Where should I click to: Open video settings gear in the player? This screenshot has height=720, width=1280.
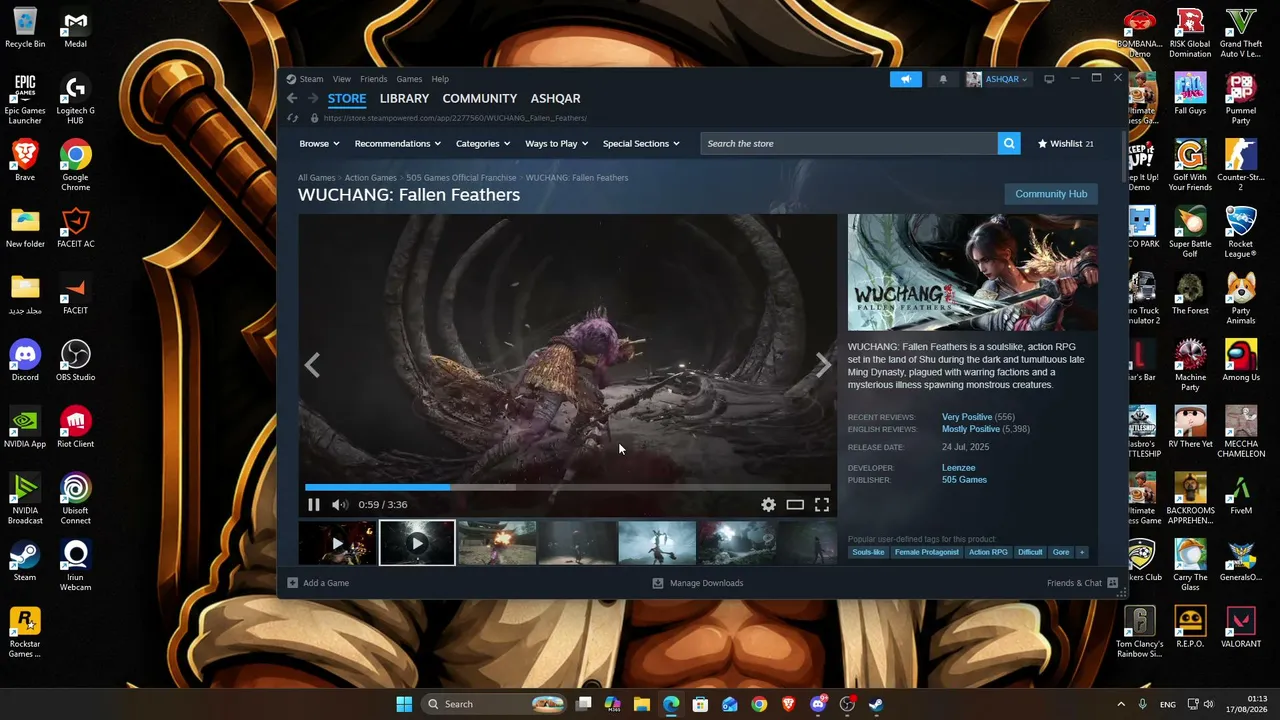click(x=768, y=505)
